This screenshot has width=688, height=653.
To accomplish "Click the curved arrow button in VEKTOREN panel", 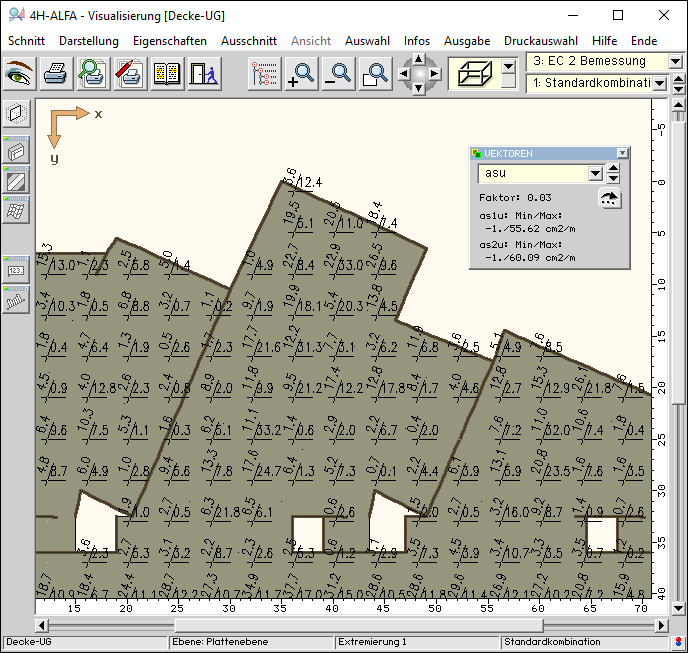I will click(609, 198).
